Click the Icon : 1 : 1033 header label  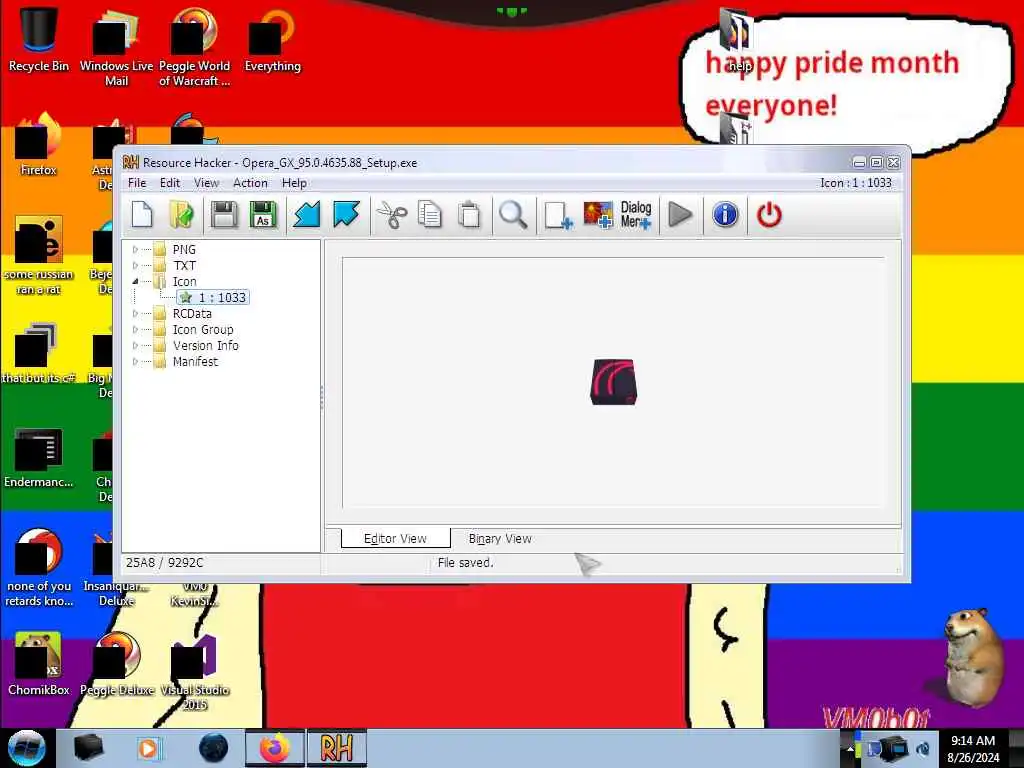pyautogui.click(x=856, y=183)
